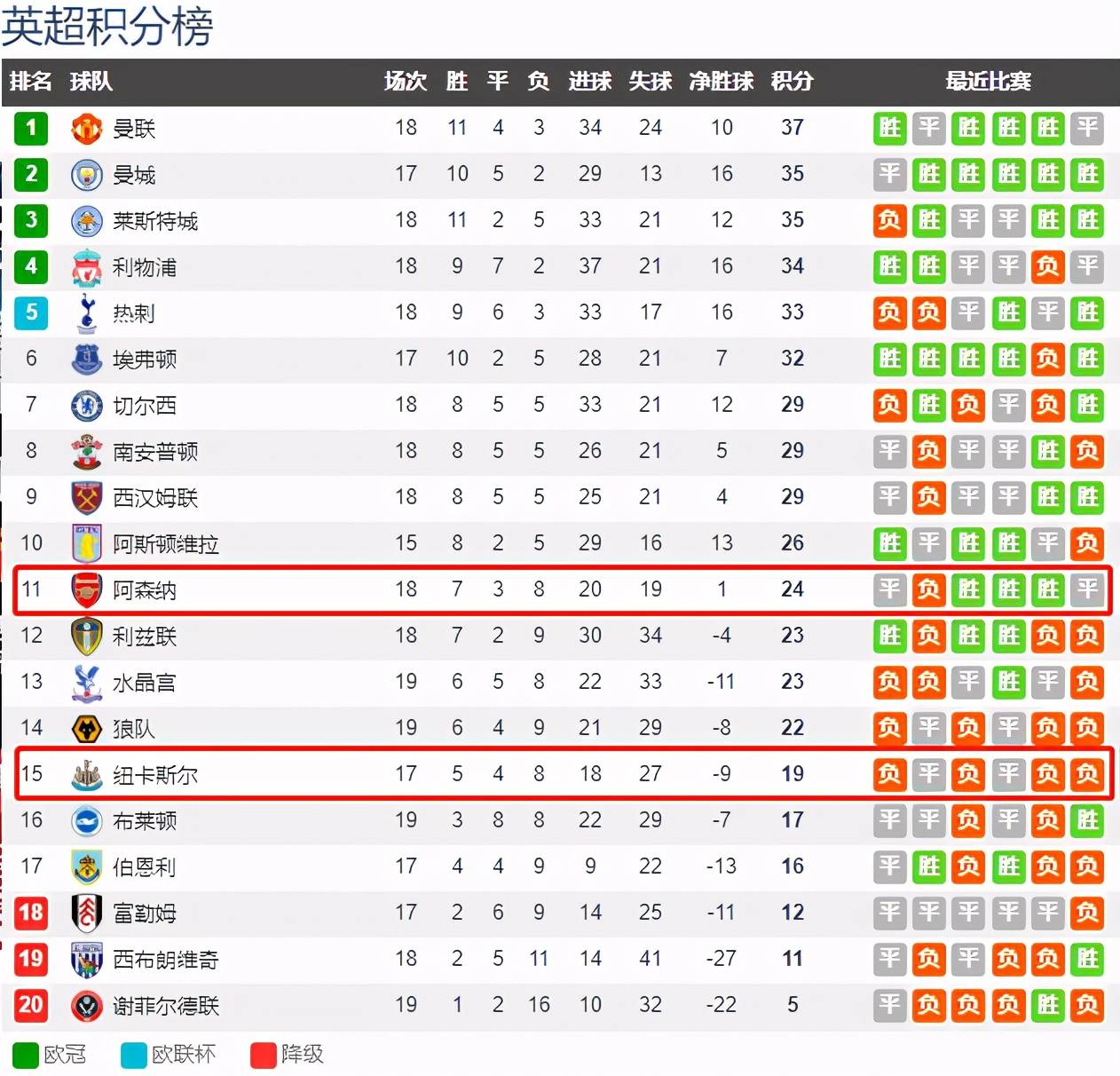Click the red 降级 legend swatch
This screenshot has height=1076, width=1120.
click(x=264, y=1055)
